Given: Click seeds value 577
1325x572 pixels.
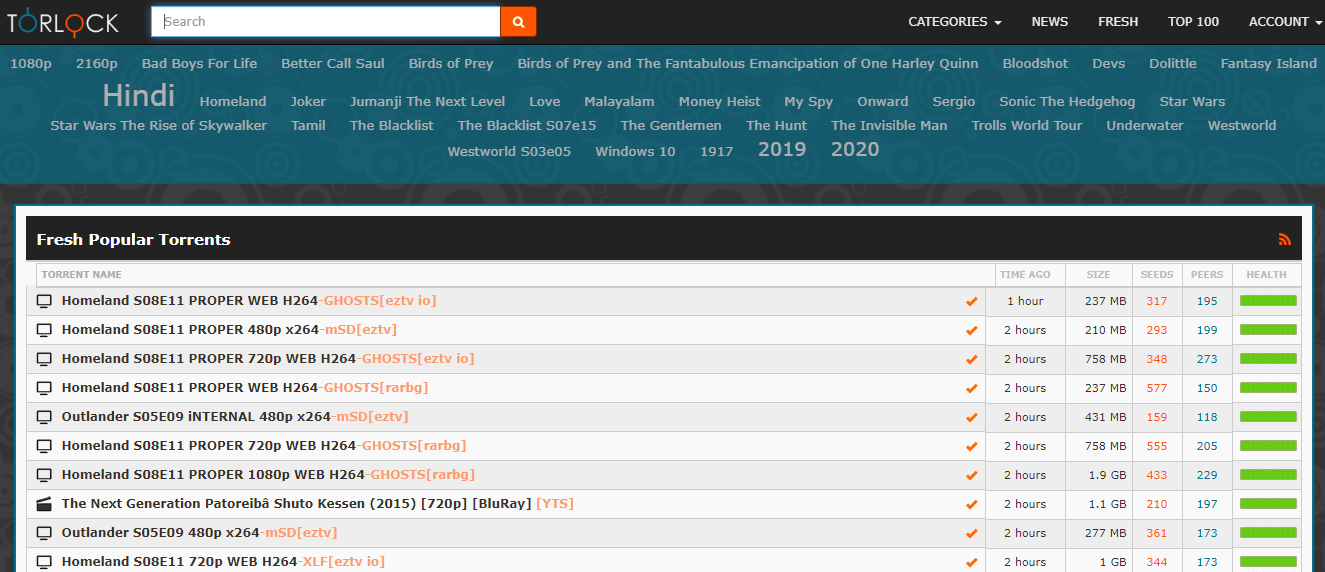Looking at the screenshot, I should 1157,388.
